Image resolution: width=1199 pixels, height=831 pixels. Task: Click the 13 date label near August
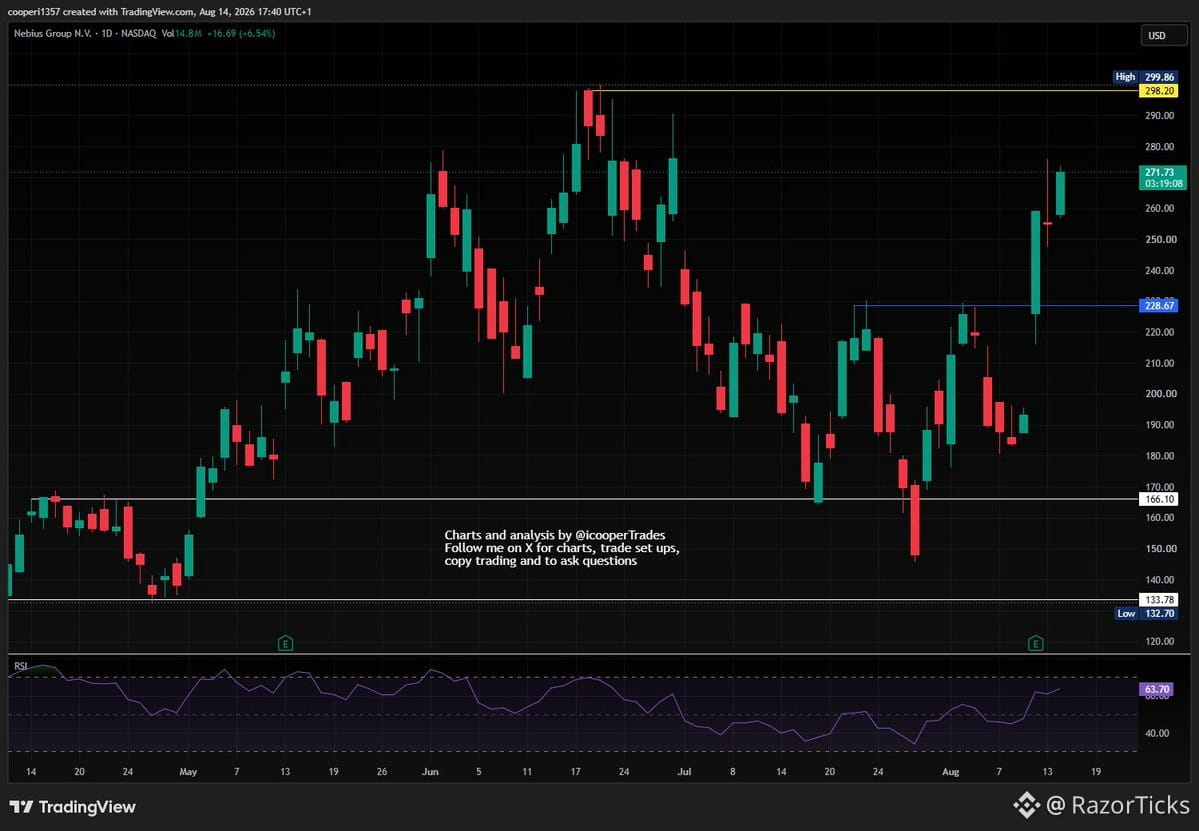[x=1048, y=771]
